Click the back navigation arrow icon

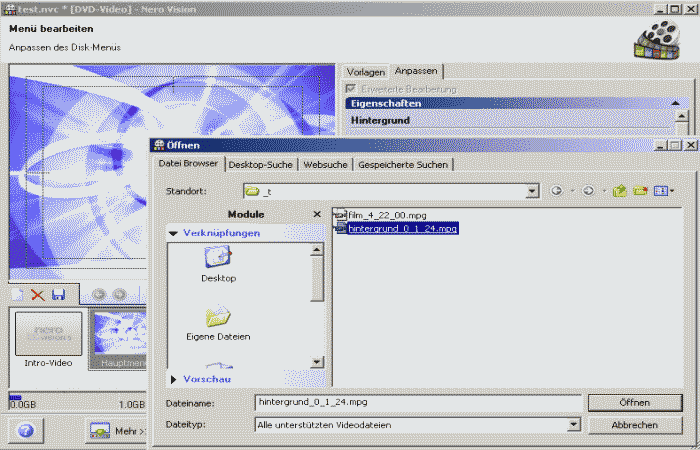coord(557,190)
